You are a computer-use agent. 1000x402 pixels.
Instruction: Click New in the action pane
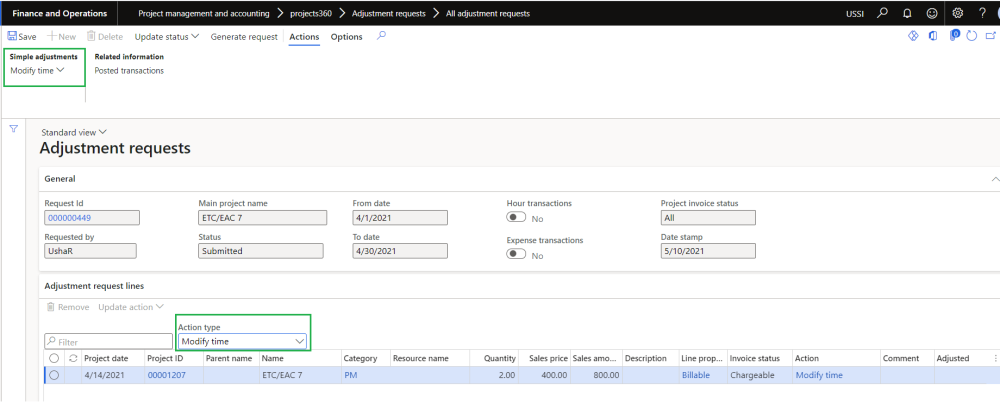click(61, 37)
